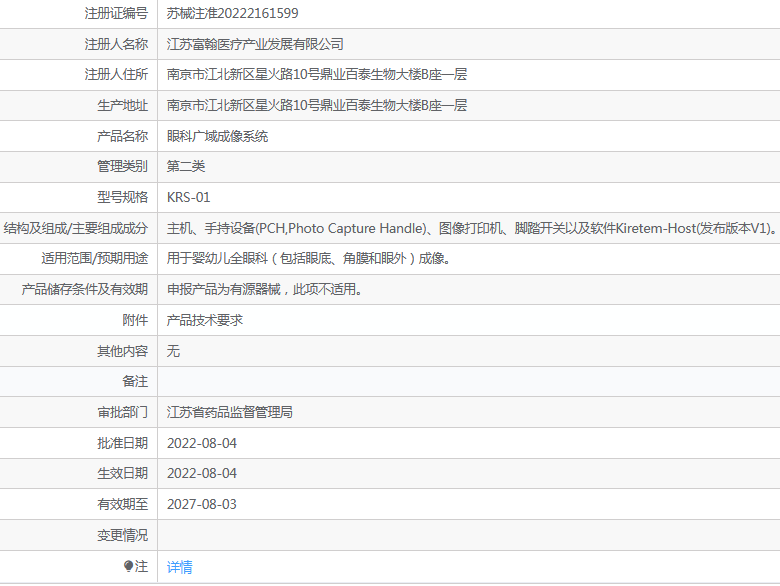The width and height of the screenshot is (780, 586).
Task: Select expiry date 2027-08-03
Action: click(x=201, y=504)
